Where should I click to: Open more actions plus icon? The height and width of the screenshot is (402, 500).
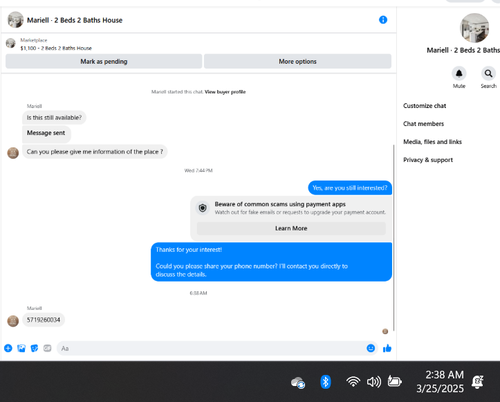pos(8,348)
